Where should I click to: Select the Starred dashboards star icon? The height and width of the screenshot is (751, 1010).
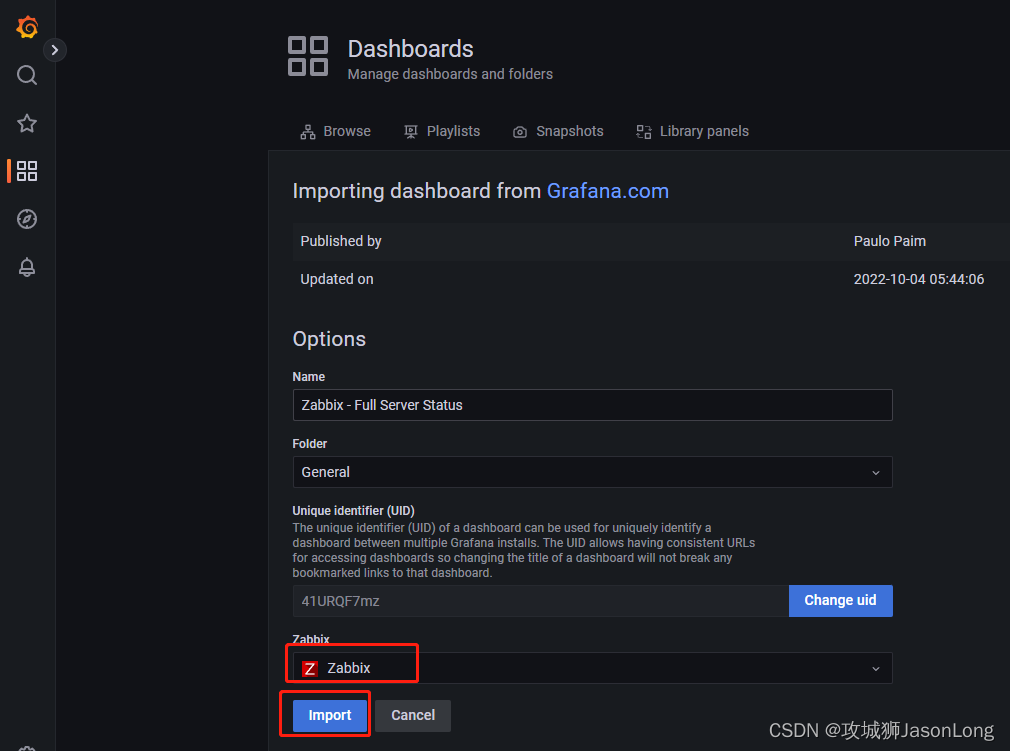[x=27, y=123]
